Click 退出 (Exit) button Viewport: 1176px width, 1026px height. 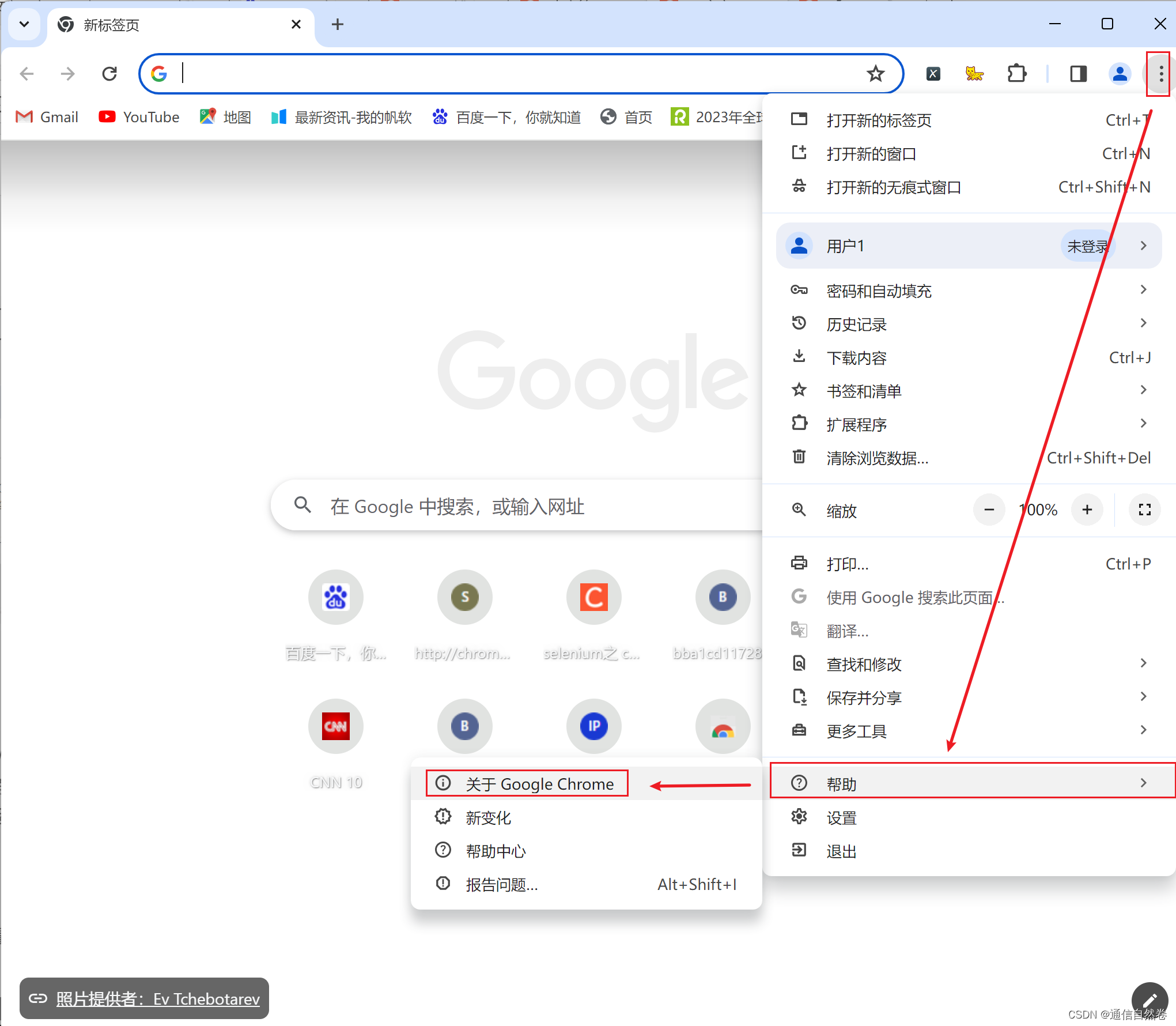tap(840, 851)
